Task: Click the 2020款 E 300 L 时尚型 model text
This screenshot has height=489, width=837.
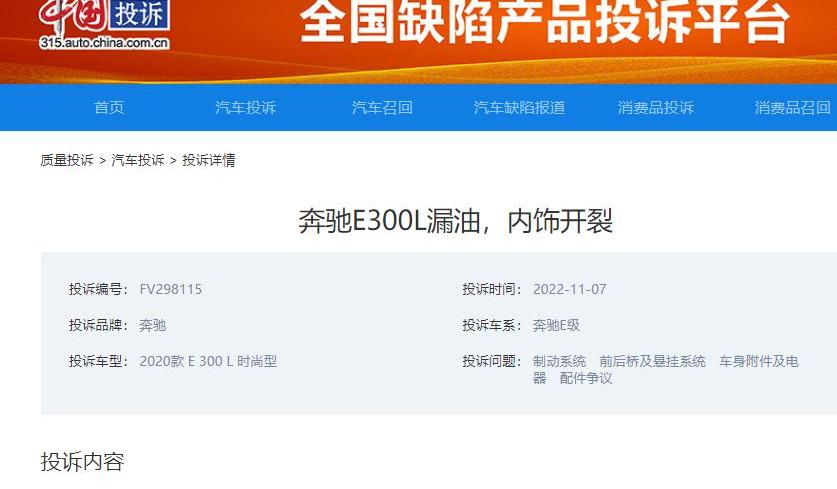Action: pos(208,361)
